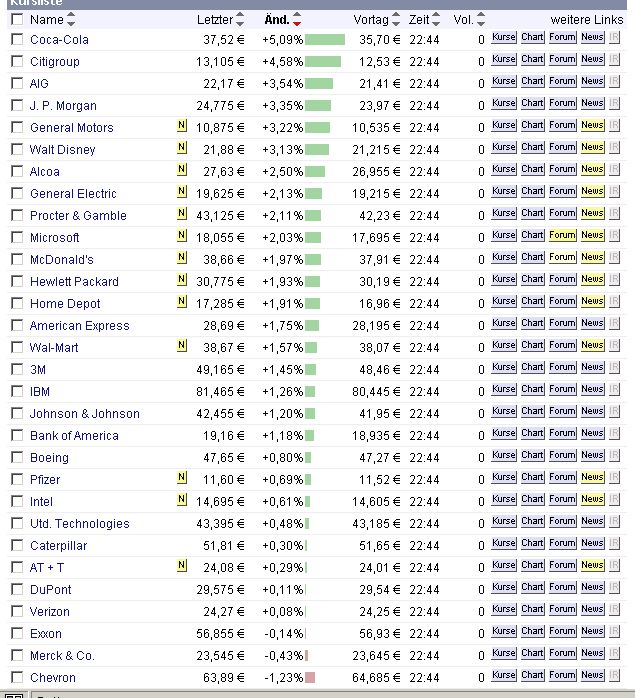Open the Bank of America stock link
Viewport: 635px width, 698px height.
pyautogui.click(x=74, y=436)
